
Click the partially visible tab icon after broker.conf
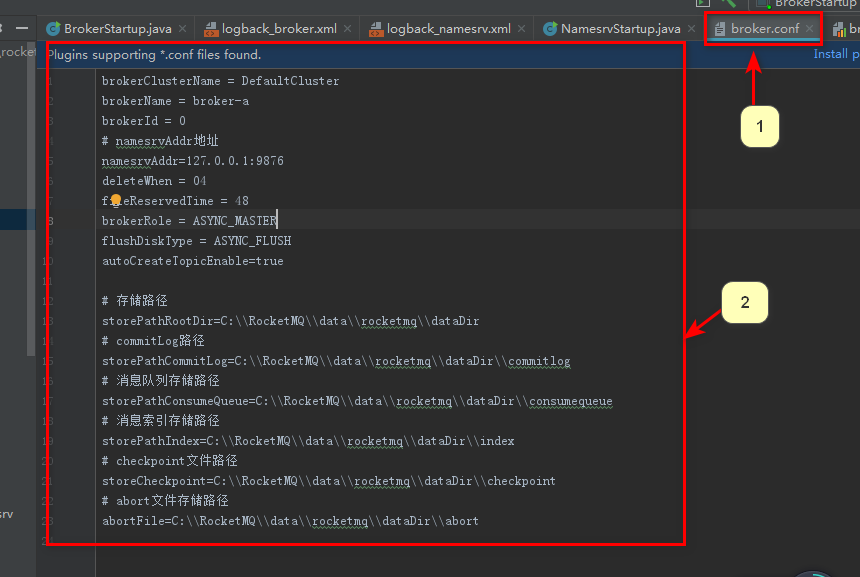(839, 30)
